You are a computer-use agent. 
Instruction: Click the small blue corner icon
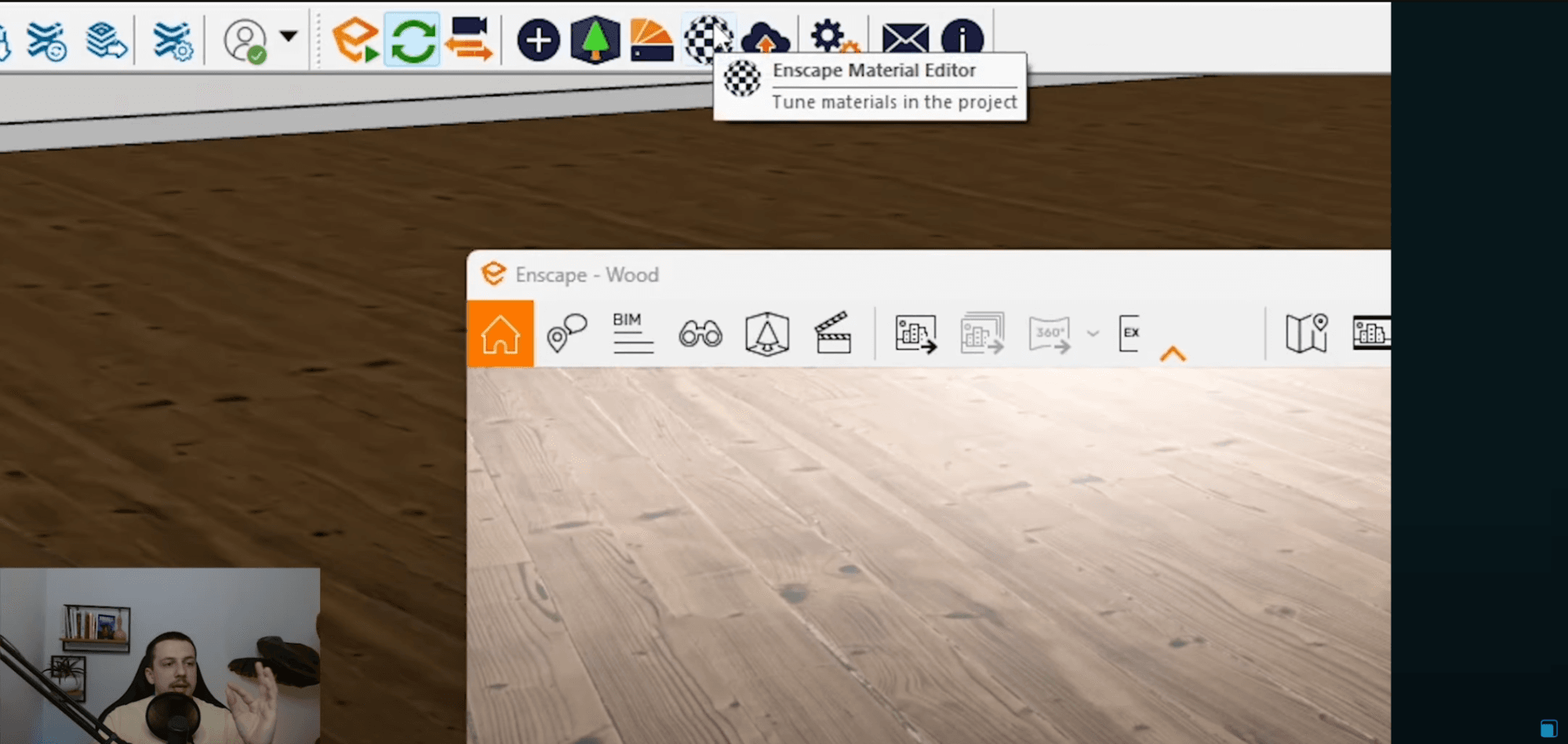(1548, 728)
